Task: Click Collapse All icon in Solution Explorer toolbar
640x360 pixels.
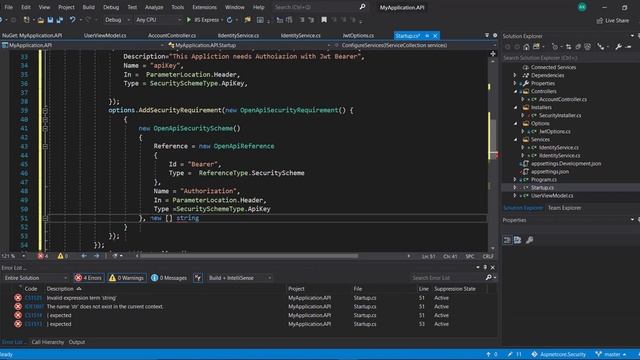Action: point(578,47)
